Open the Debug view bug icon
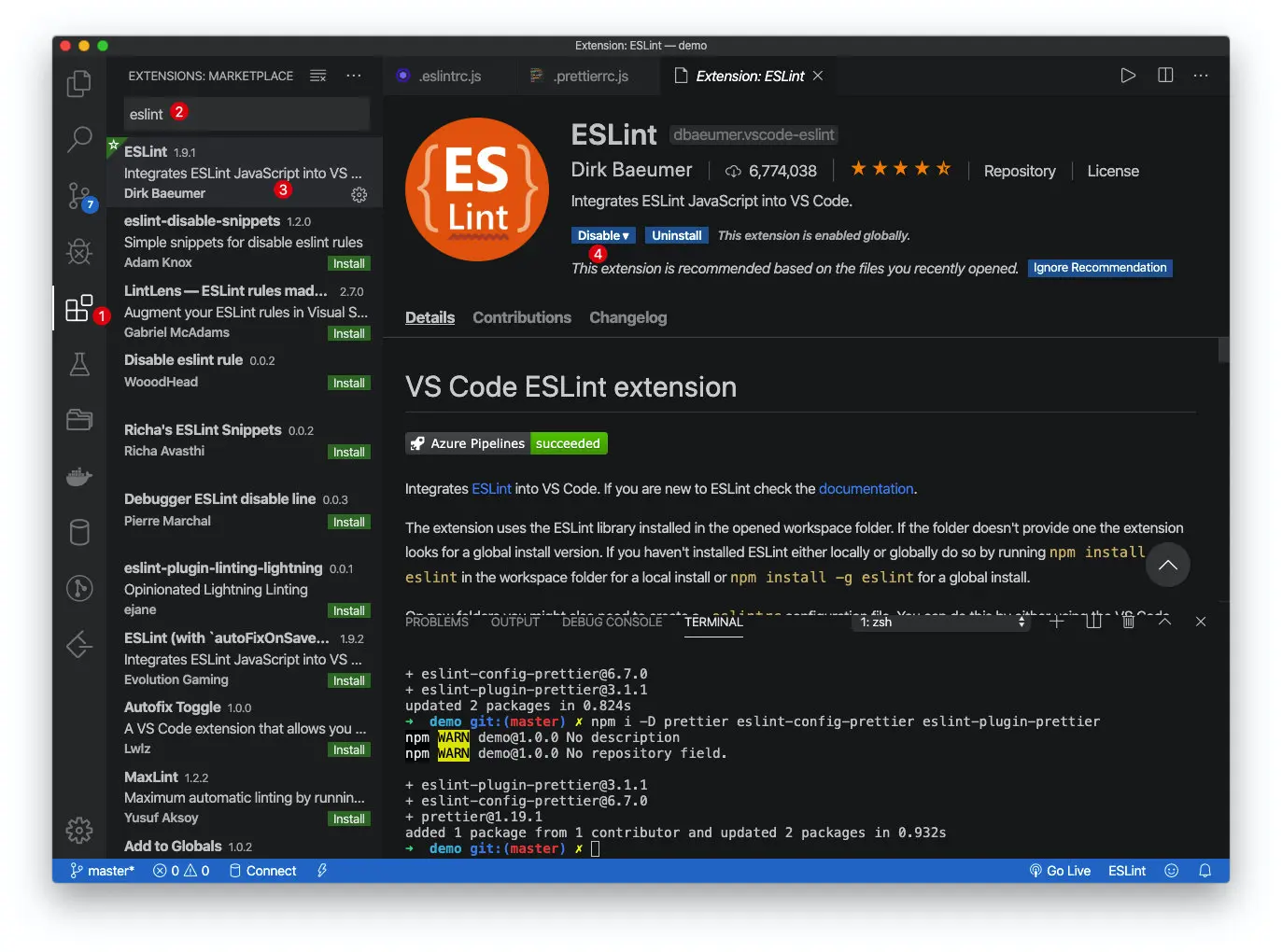This screenshot has height=952, width=1282. (x=79, y=252)
